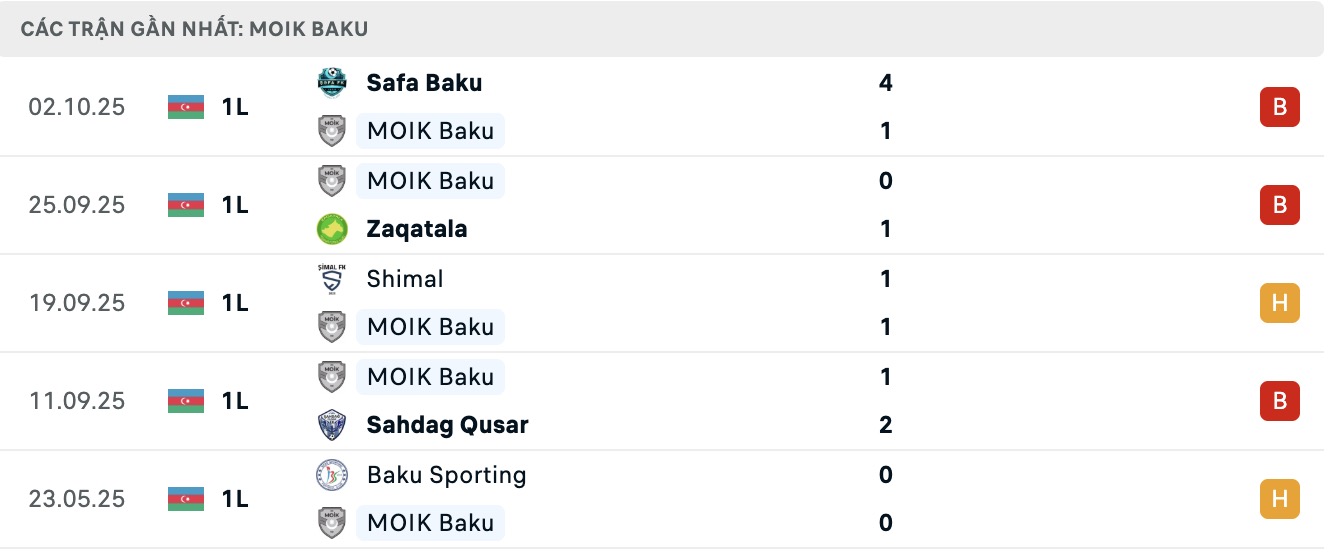The width and height of the screenshot is (1332, 552).
Task: Click the Zaqatala green club crest
Action: coord(331,229)
